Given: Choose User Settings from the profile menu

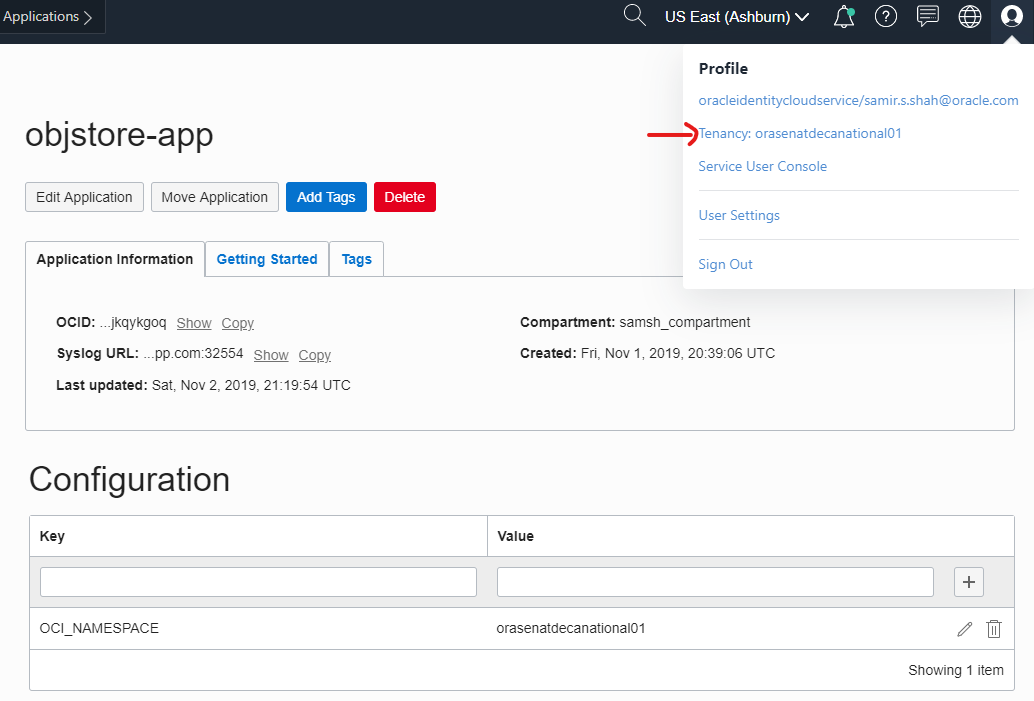Looking at the screenshot, I should (x=739, y=215).
